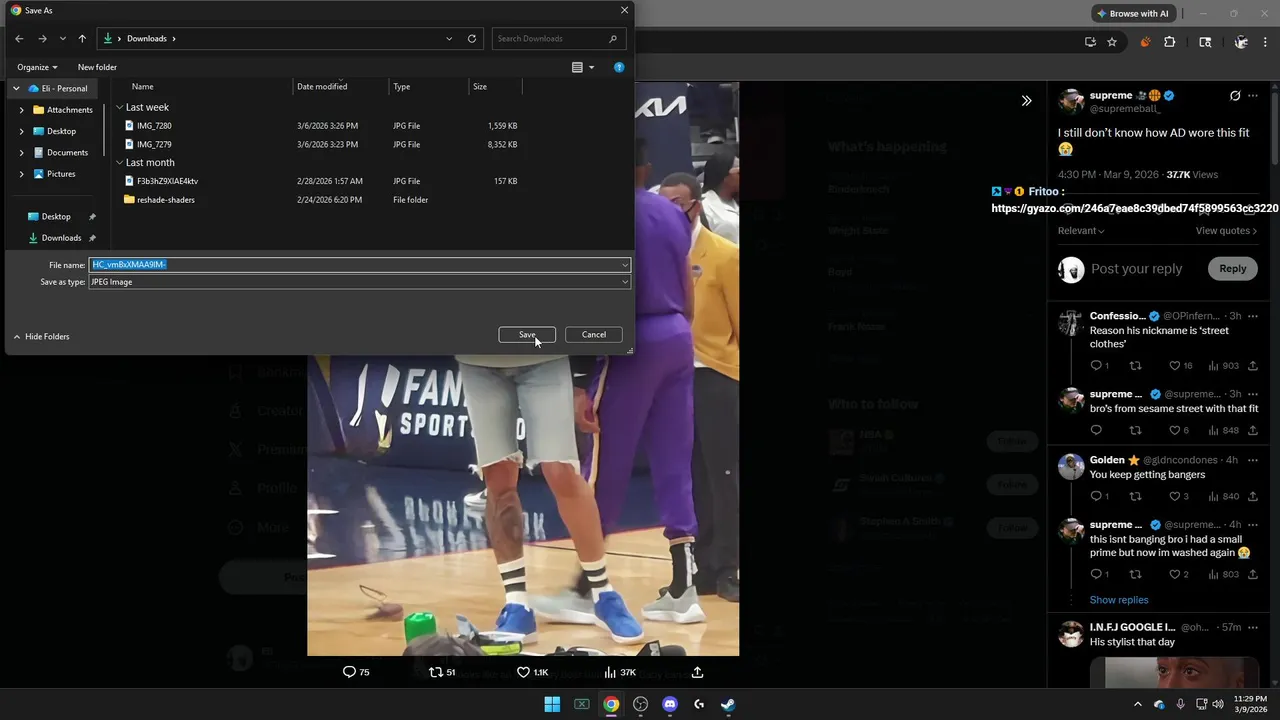Share the 'isnt banging bro' reply
Image resolution: width=1280 pixels, height=720 pixels.
tap(1253, 574)
